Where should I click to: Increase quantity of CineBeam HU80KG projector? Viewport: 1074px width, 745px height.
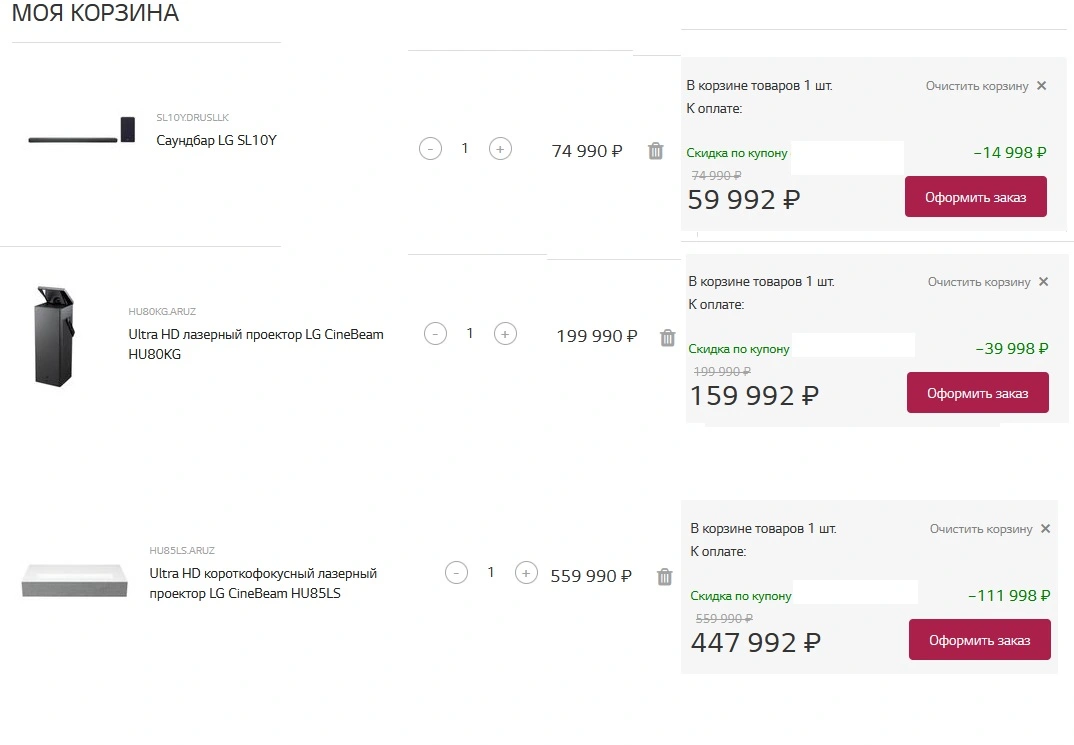(505, 333)
